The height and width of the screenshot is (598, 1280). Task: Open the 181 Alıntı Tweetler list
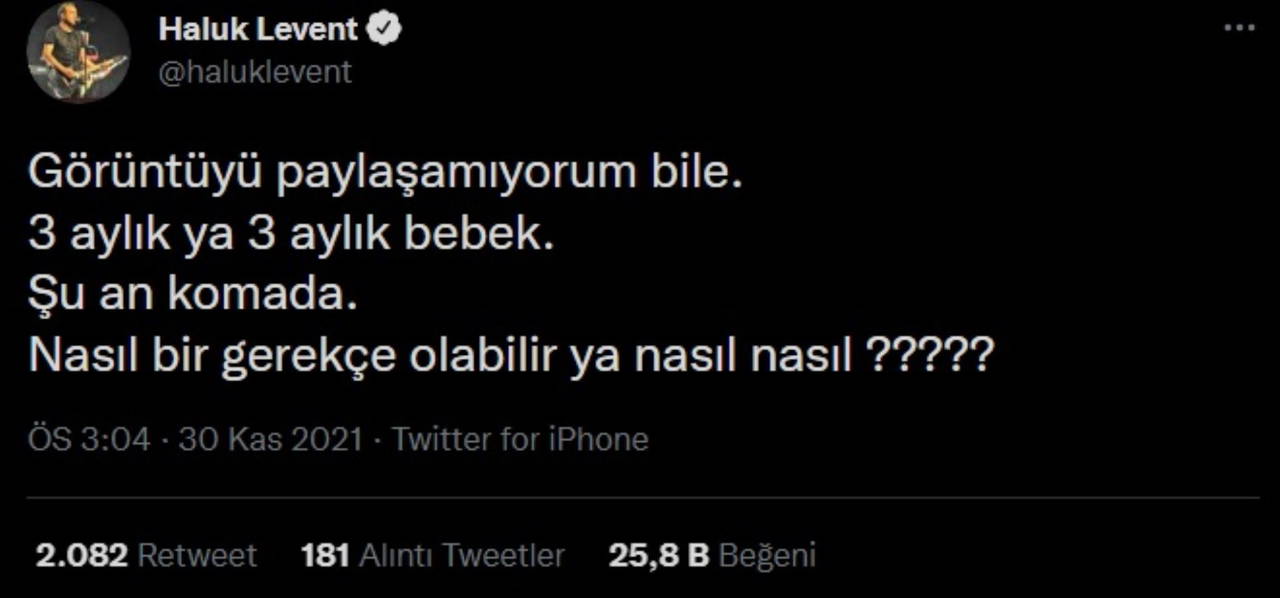click(432, 555)
